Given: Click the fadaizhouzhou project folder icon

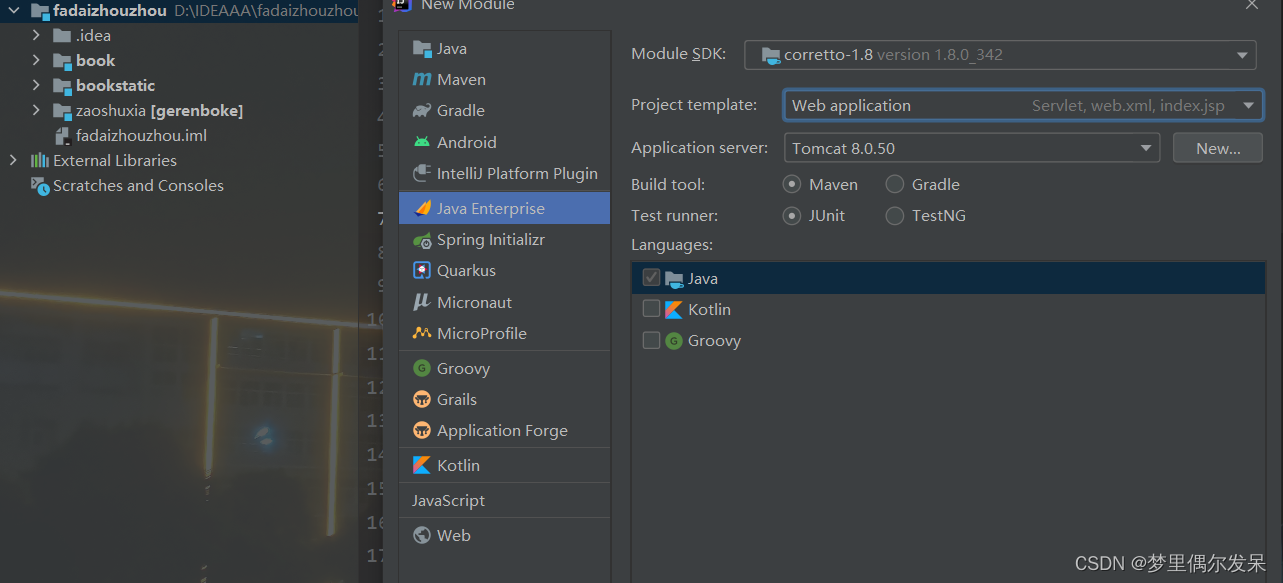Looking at the screenshot, I should coord(40,11).
